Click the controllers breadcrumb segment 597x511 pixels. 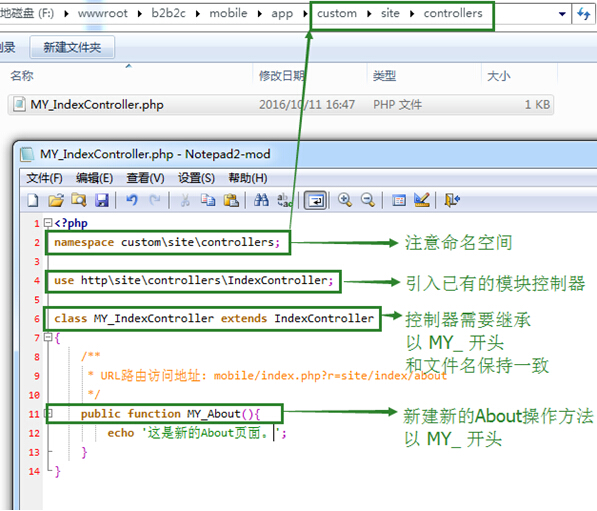pyautogui.click(x=453, y=14)
